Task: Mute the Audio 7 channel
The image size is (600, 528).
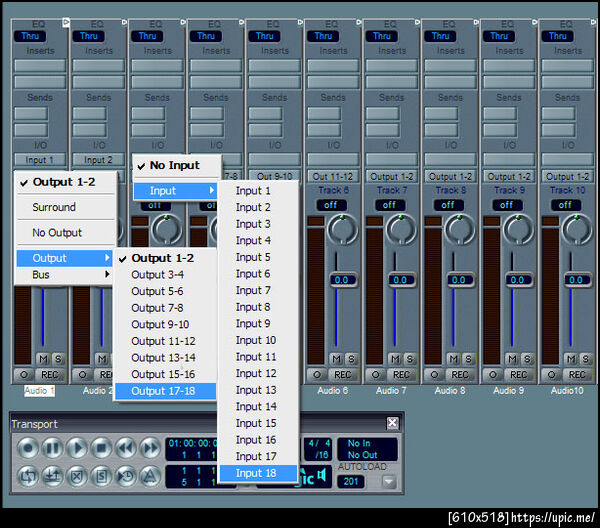Action: [394, 358]
